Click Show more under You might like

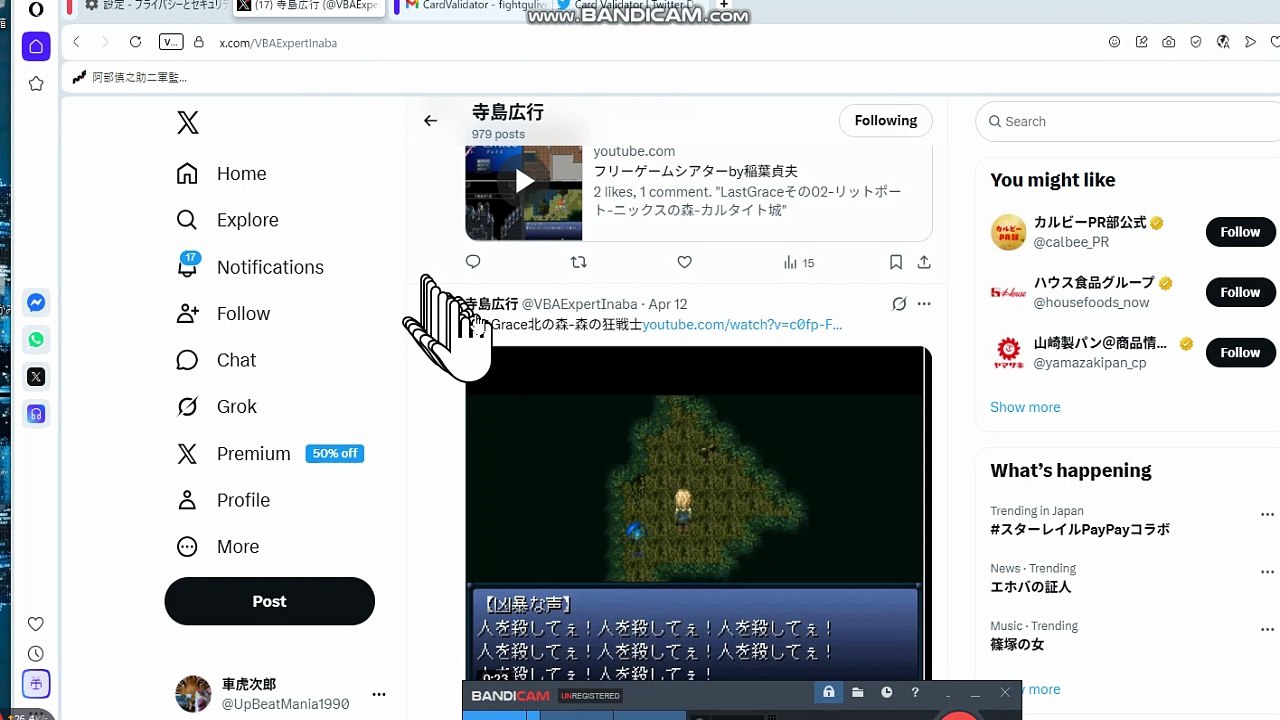[x=1025, y=407]
